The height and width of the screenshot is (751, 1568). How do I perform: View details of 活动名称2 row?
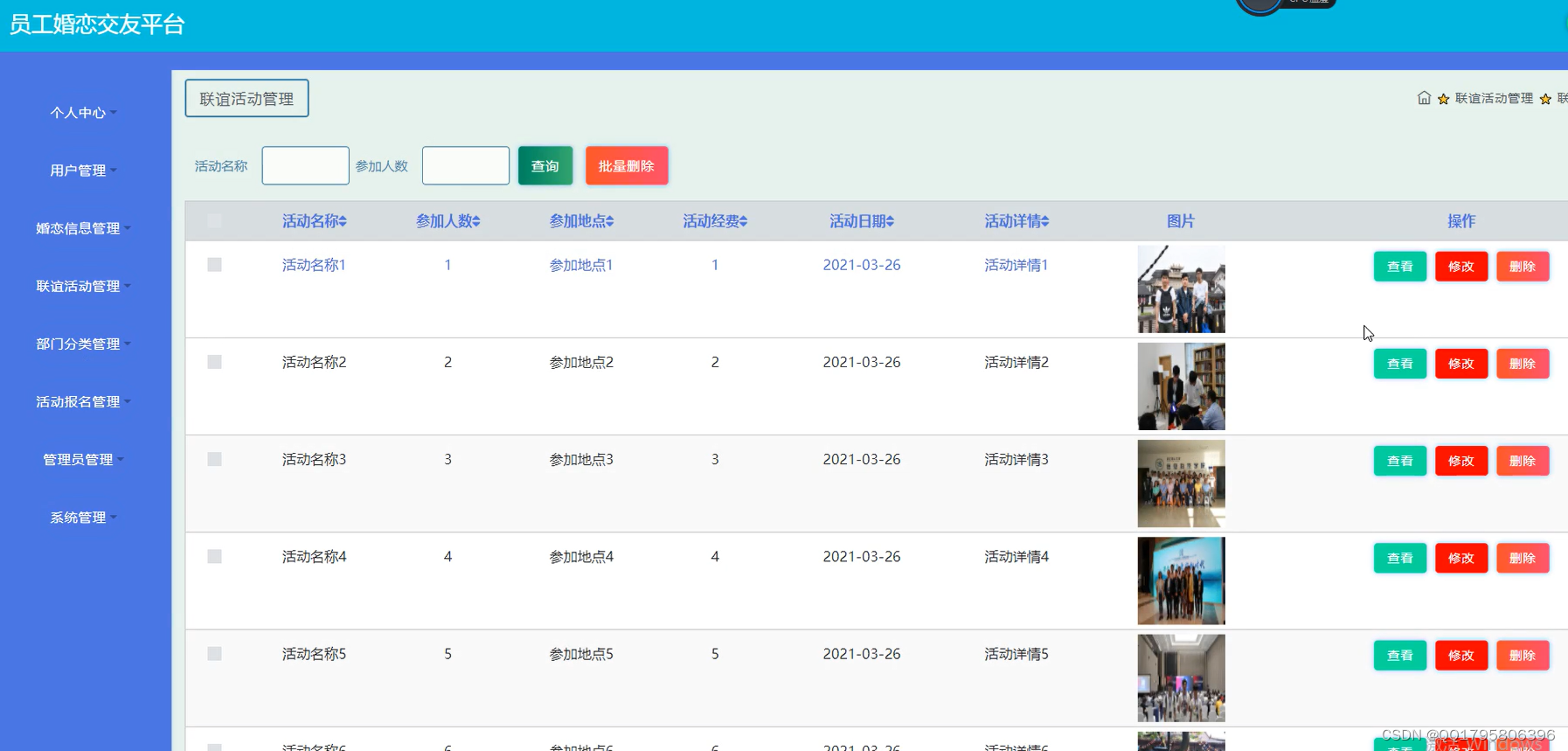click(1400, 364)
